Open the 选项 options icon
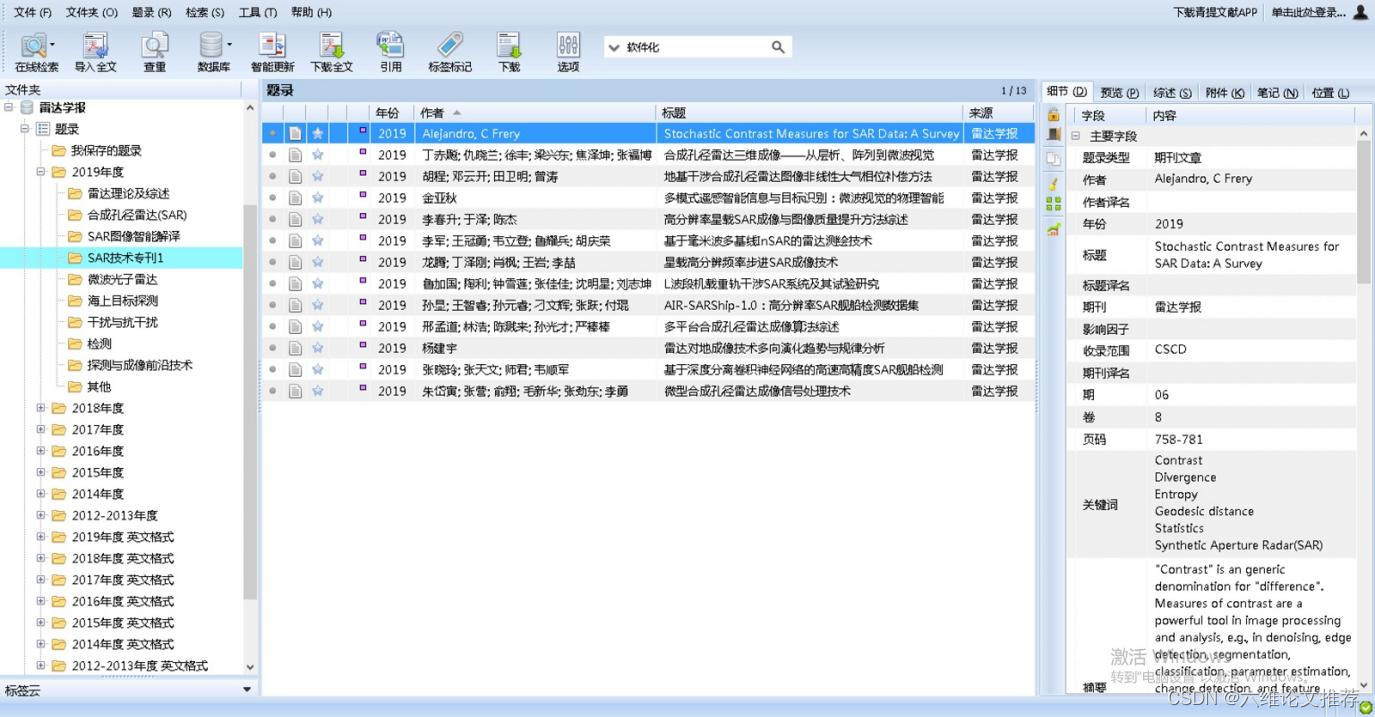Viewport: 1375px width, 717px height. (x=568, y=52)
